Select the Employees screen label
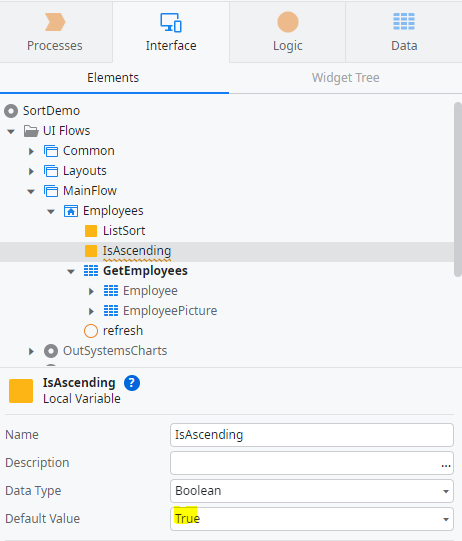Image resolution: width=462 pixels, height=541 pixels. coord(113,211)
